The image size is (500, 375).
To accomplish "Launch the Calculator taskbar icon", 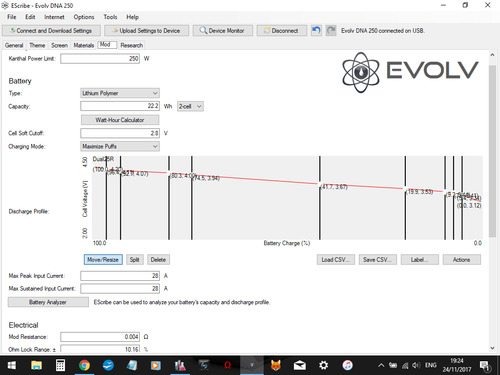I will (60, 365).
